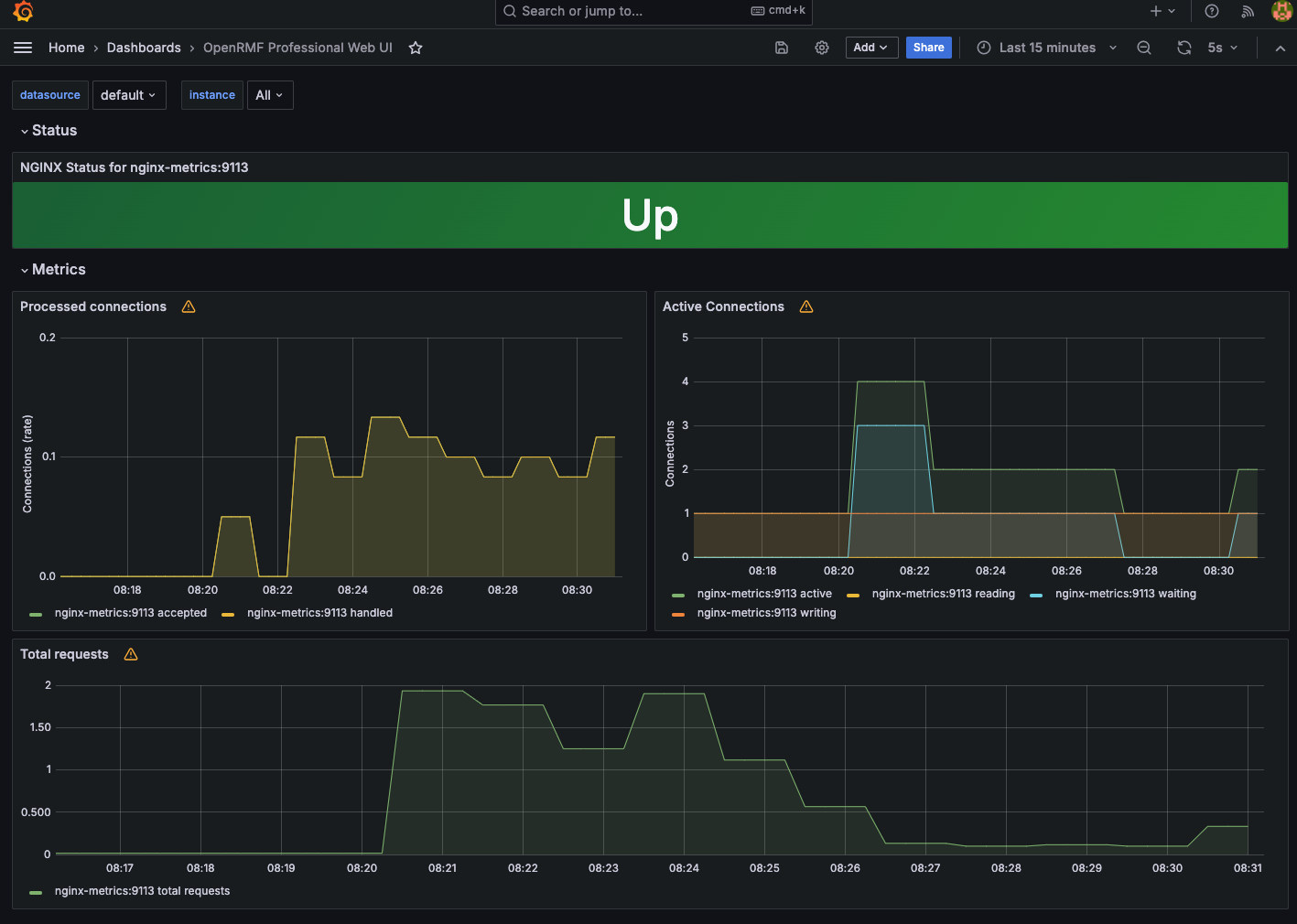Image resolution: width=1297 pixels, height=924 pixels.
Task: Zoom out time range magnifier icon
Action: (1144, 48)
